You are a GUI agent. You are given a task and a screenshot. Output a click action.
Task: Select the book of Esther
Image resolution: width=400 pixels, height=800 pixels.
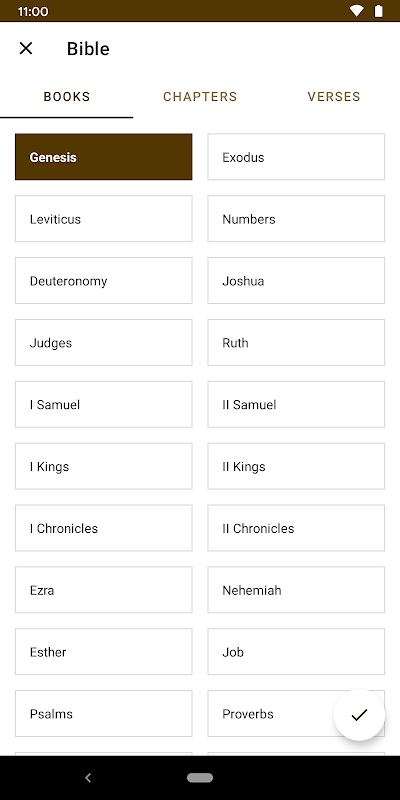[x=104, y=652]
